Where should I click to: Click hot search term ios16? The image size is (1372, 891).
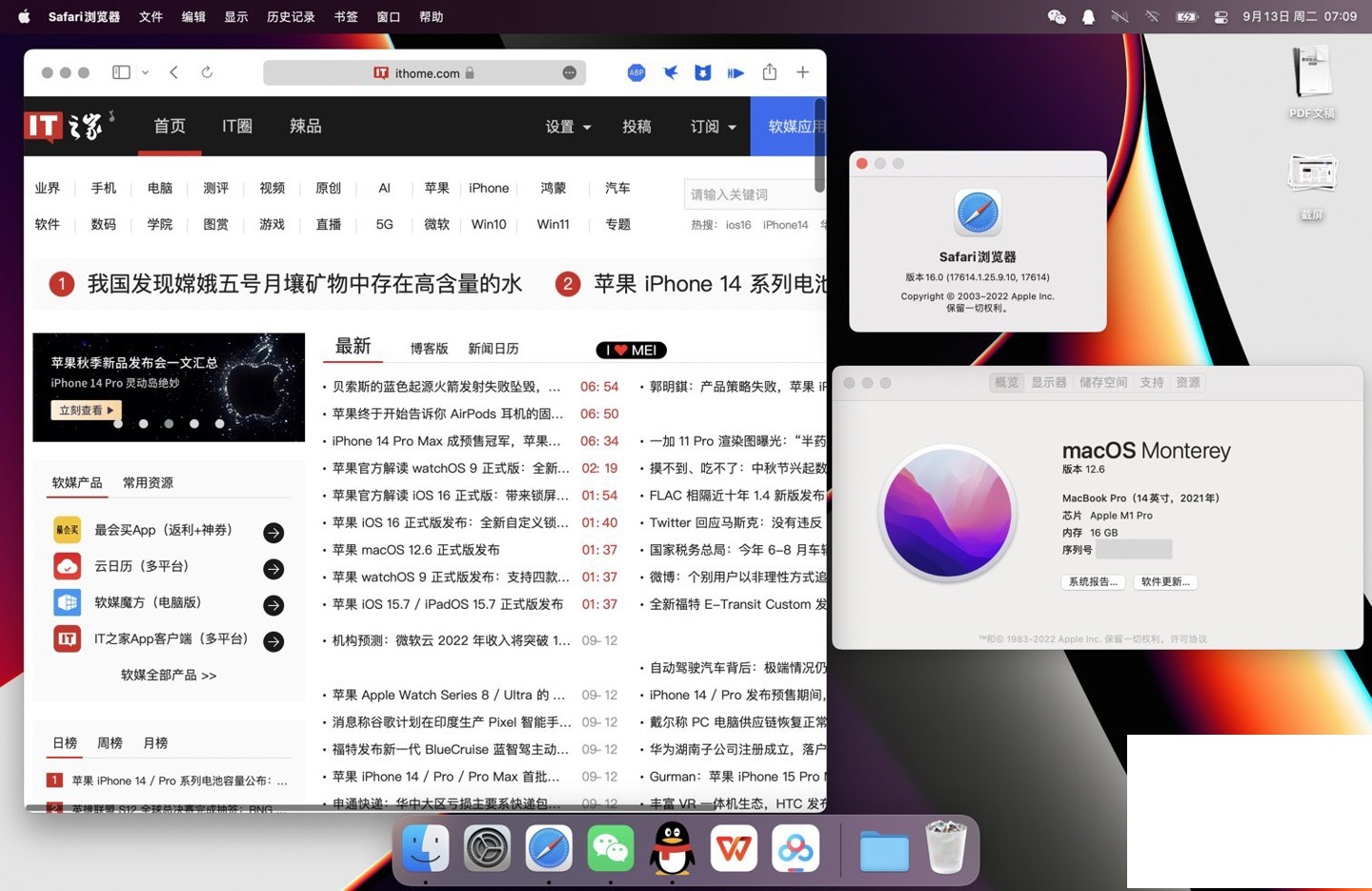[x=738, y=225]
